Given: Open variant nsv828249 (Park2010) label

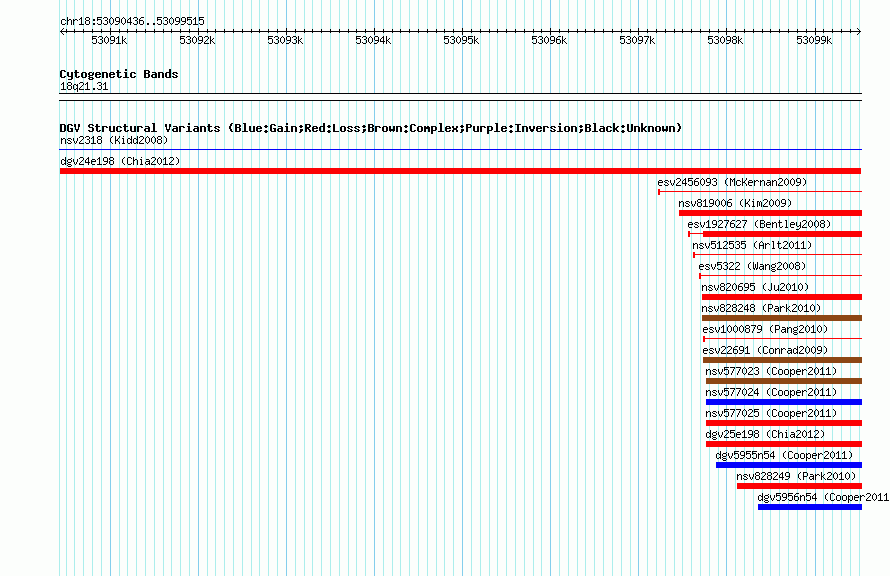Looking at the screenshot, I should [x=796, y=476].
